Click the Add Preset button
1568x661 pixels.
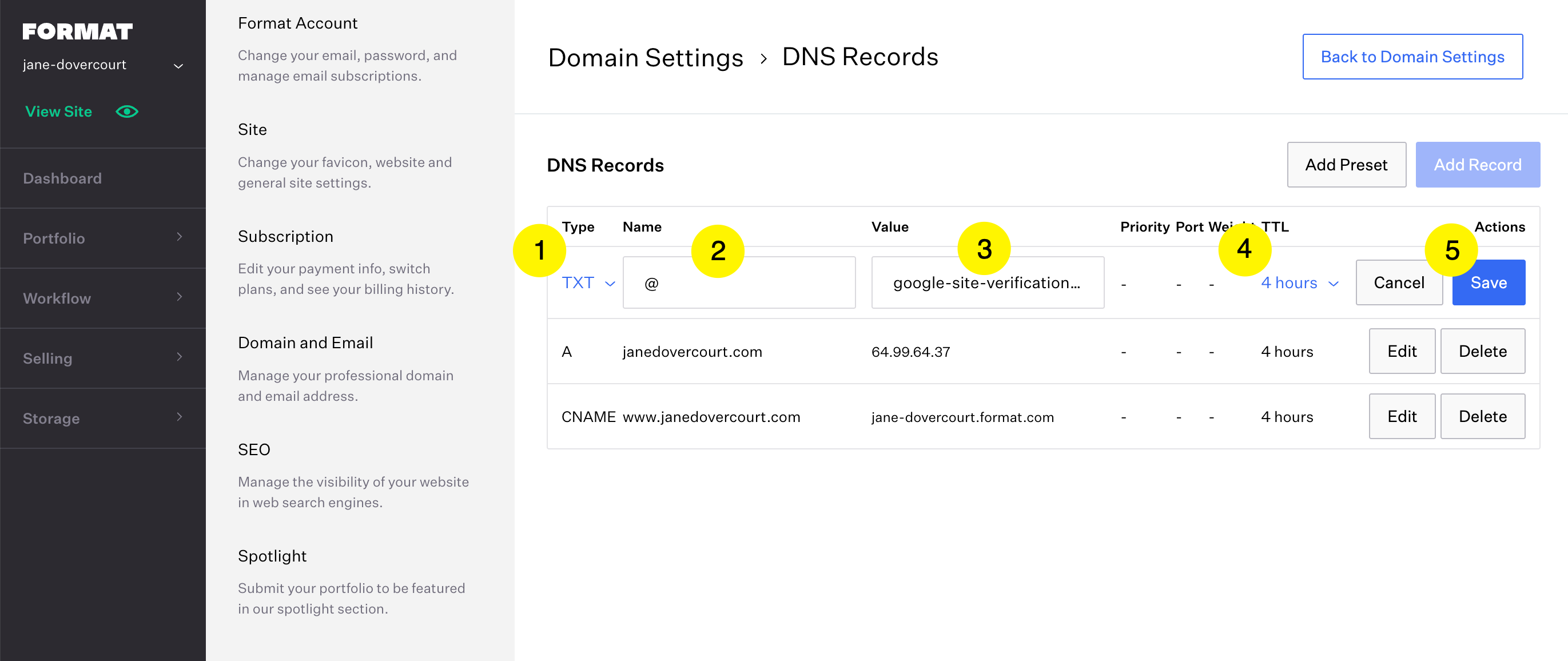(x=1346, y=165)
